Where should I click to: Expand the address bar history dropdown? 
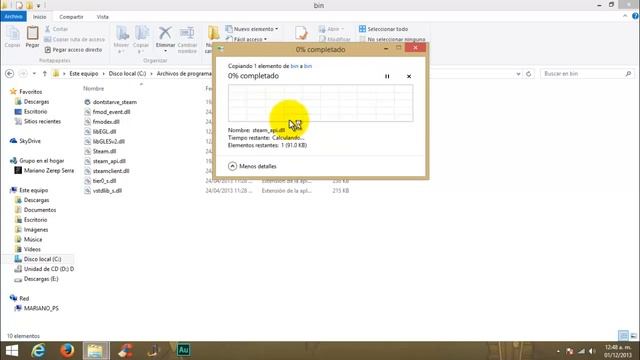(x=518, y=74)
